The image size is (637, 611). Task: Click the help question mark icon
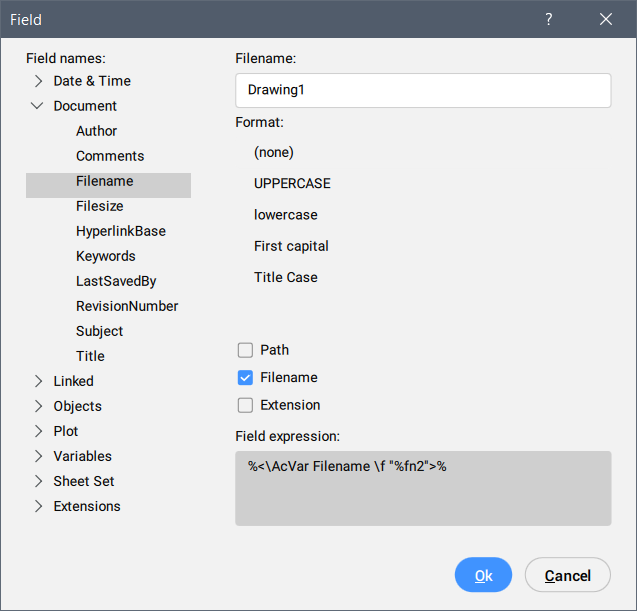point(548,19)
